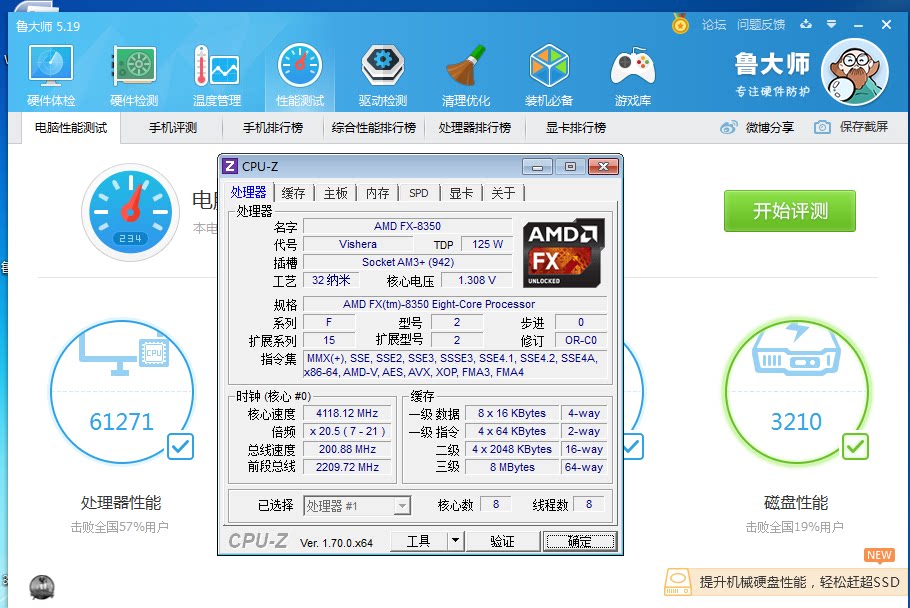Image resolution: width=910 pixels, height=608 pixels.
Task: Click the round icon at bottom left corner
Action: [42, 587]
